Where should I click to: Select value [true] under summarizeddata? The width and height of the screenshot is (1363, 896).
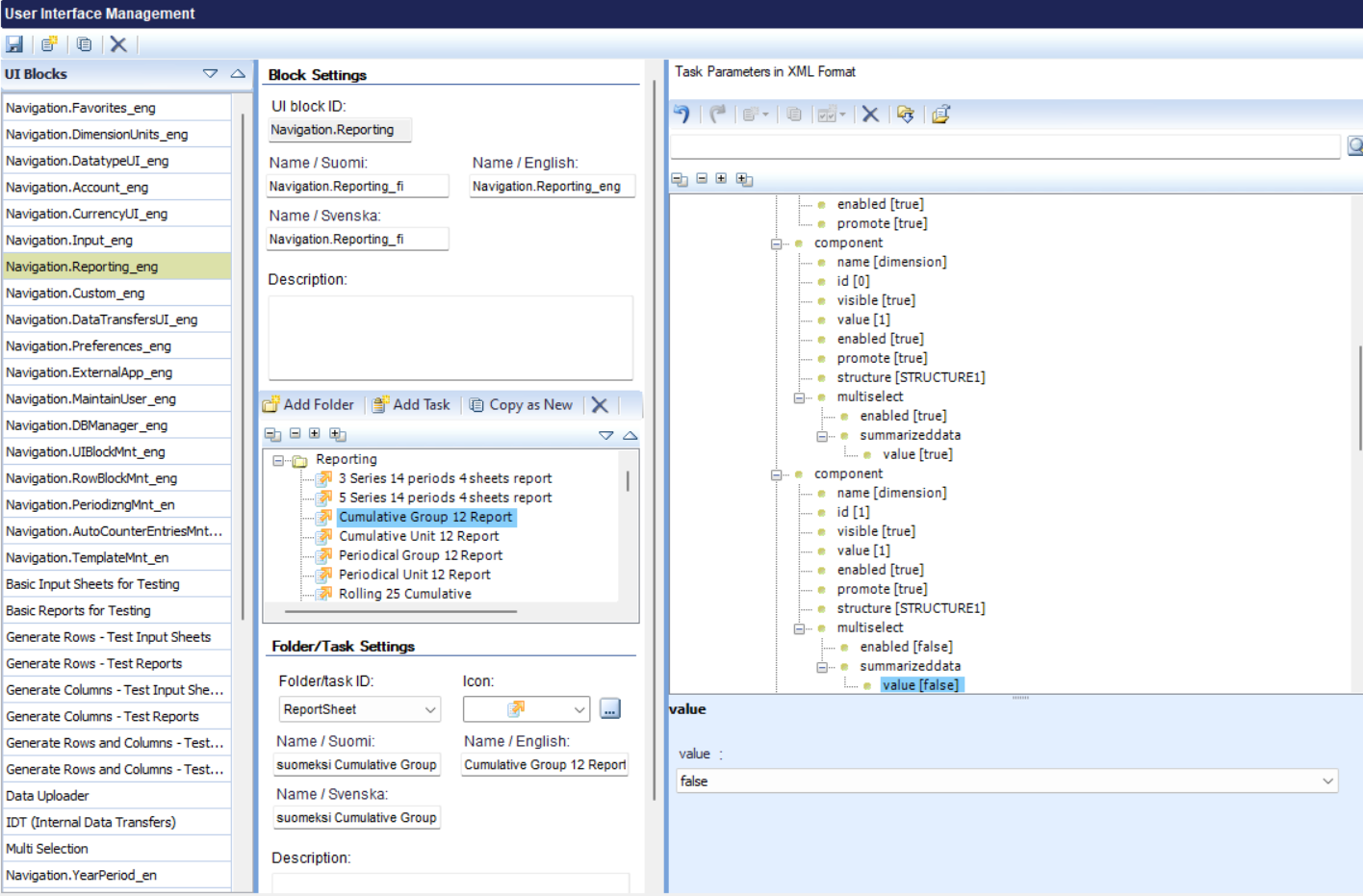[917, 454]
